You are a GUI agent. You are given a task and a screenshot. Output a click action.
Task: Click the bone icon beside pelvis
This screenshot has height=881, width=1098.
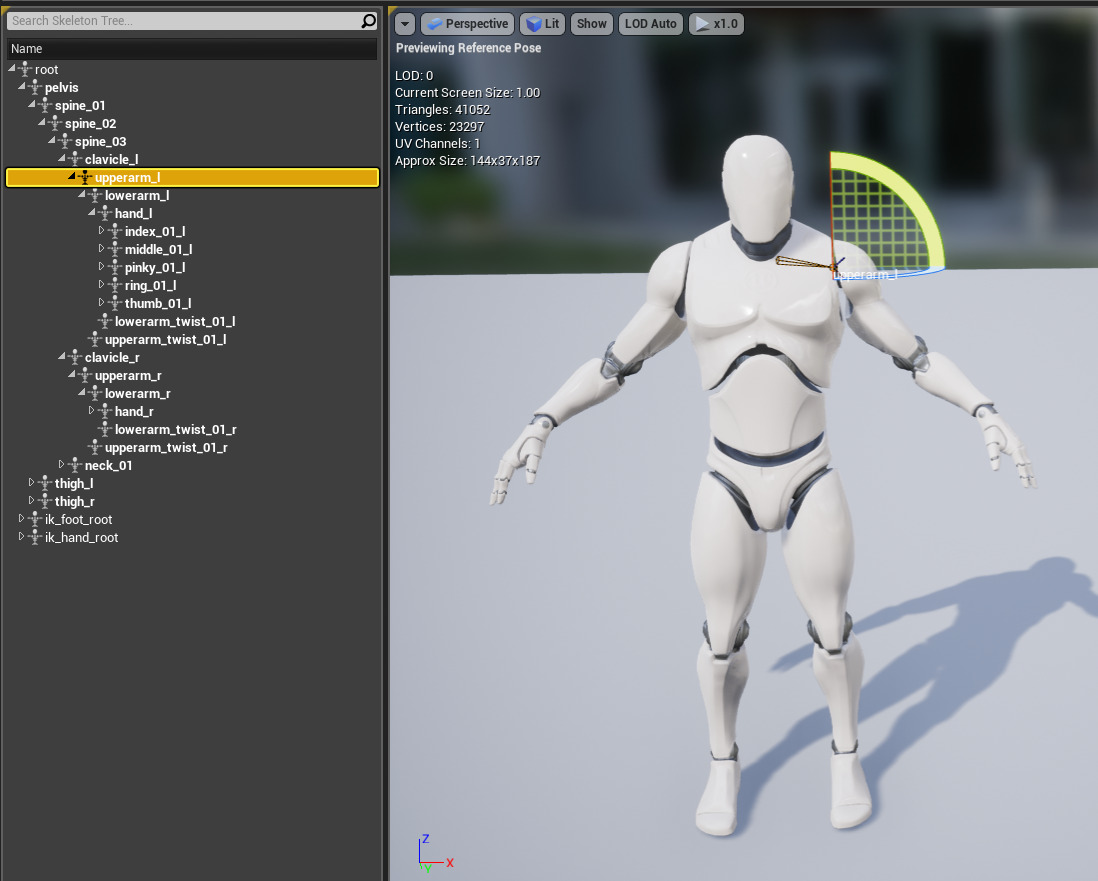35,87
